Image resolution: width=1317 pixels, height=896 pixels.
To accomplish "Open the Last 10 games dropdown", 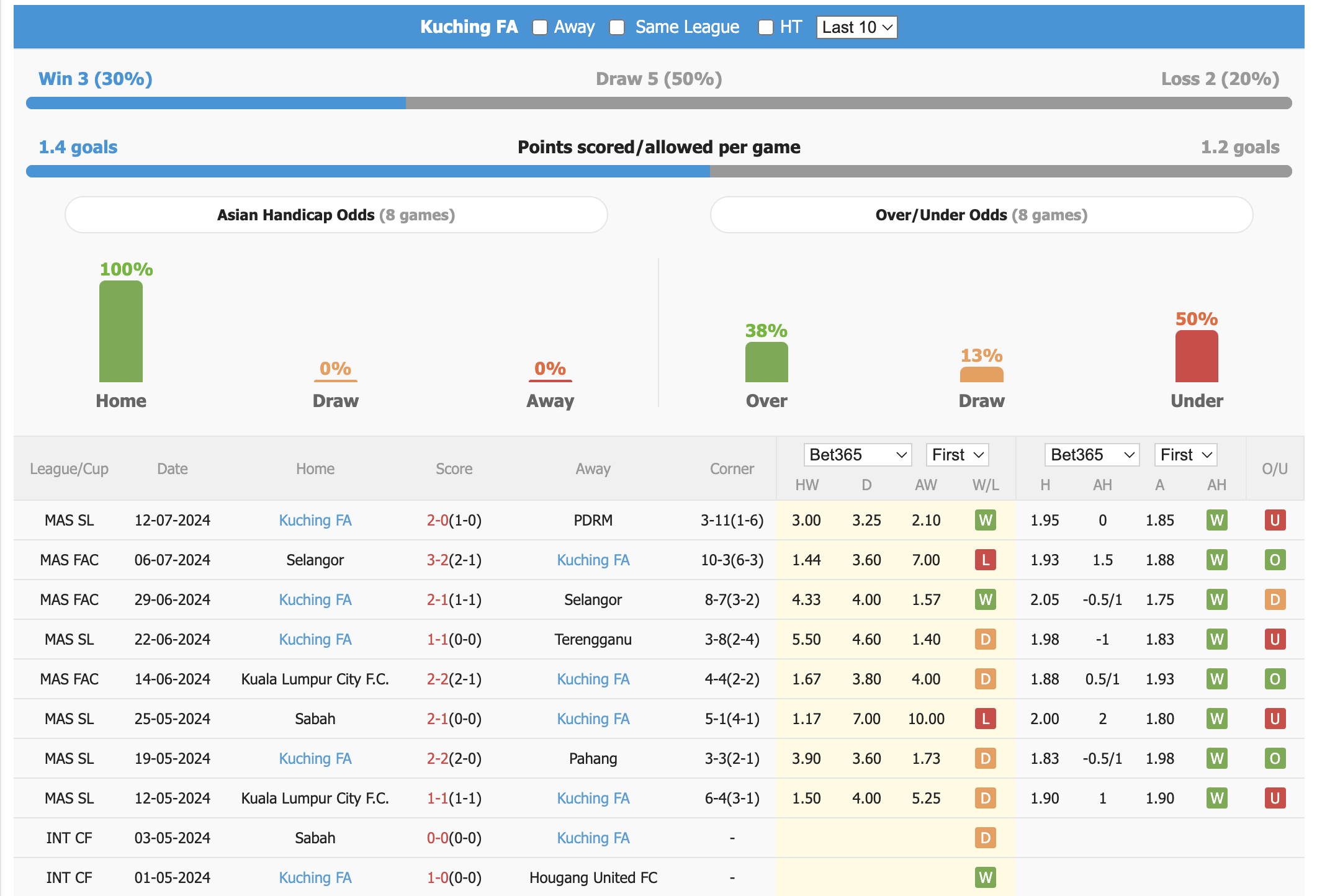I will pos(854,27).
